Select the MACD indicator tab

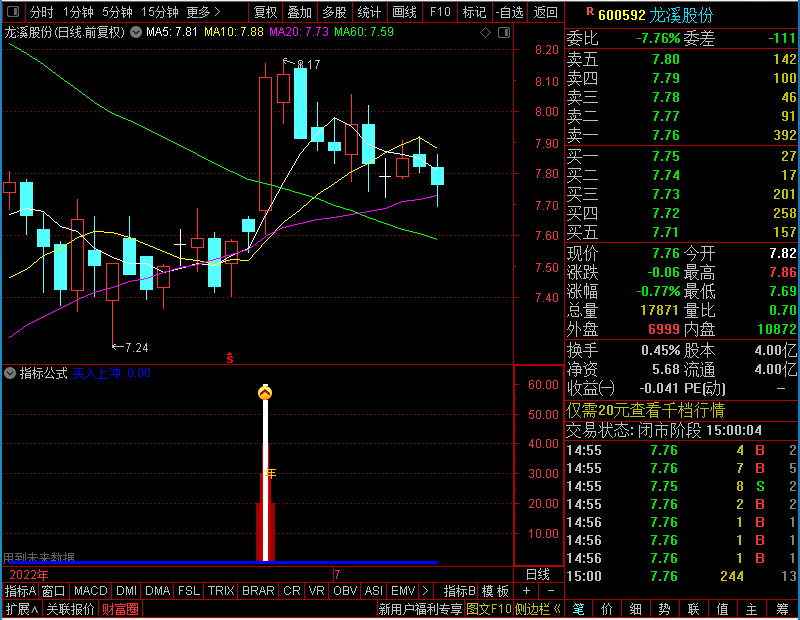click(x=91, y=591)
